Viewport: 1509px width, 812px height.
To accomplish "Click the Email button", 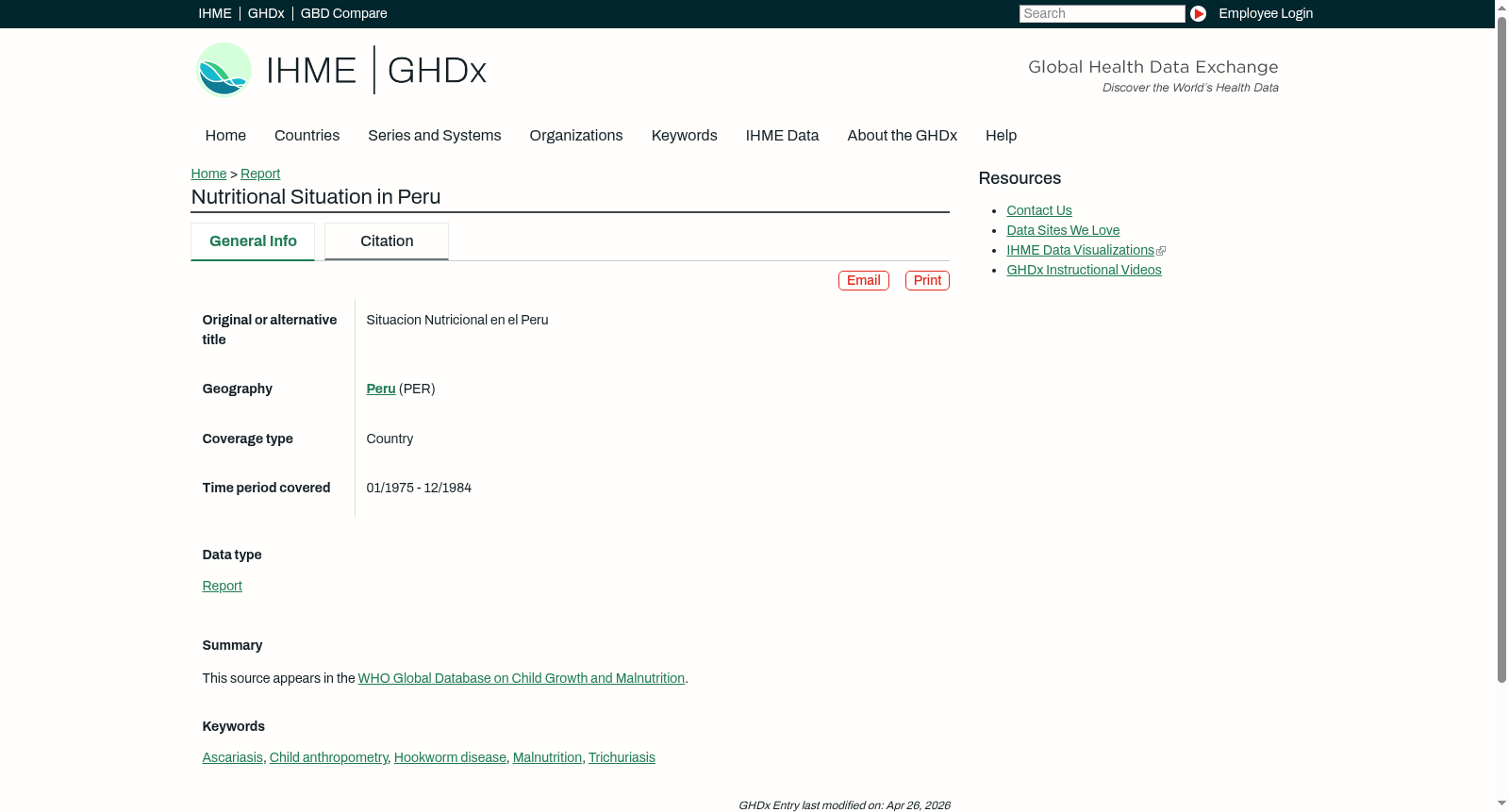I will coord(864,280).
